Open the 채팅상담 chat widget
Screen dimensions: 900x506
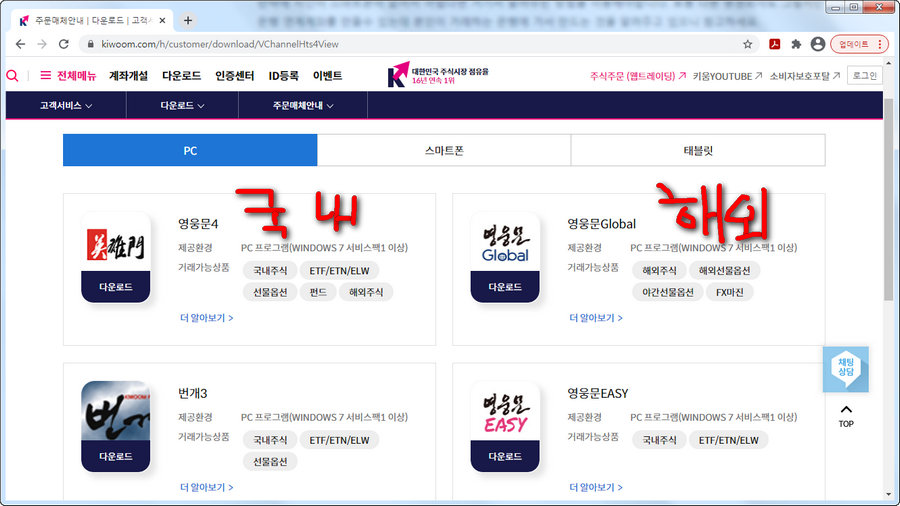point(845,369)
